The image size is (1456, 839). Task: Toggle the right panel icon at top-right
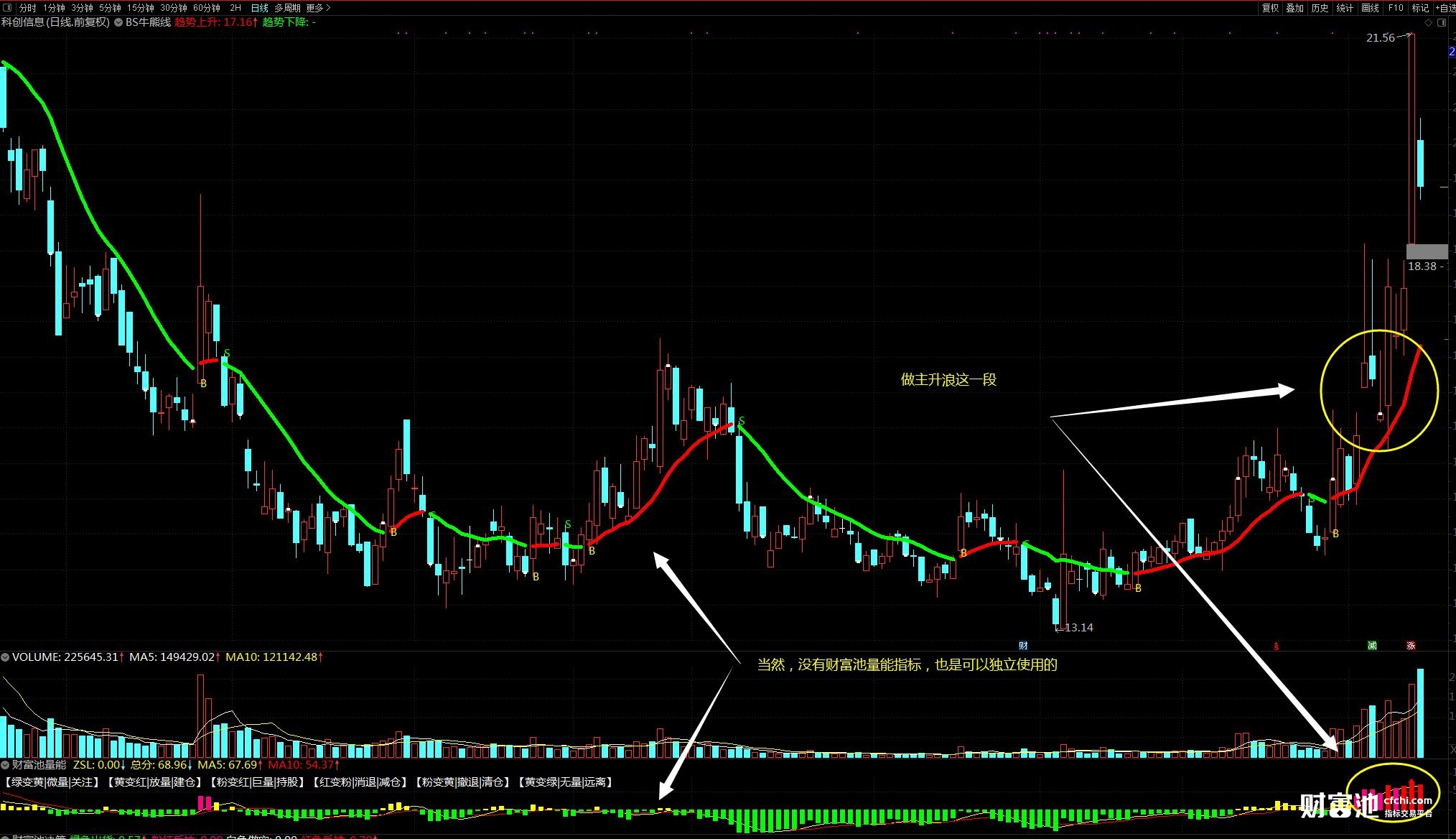point(1442,23)
